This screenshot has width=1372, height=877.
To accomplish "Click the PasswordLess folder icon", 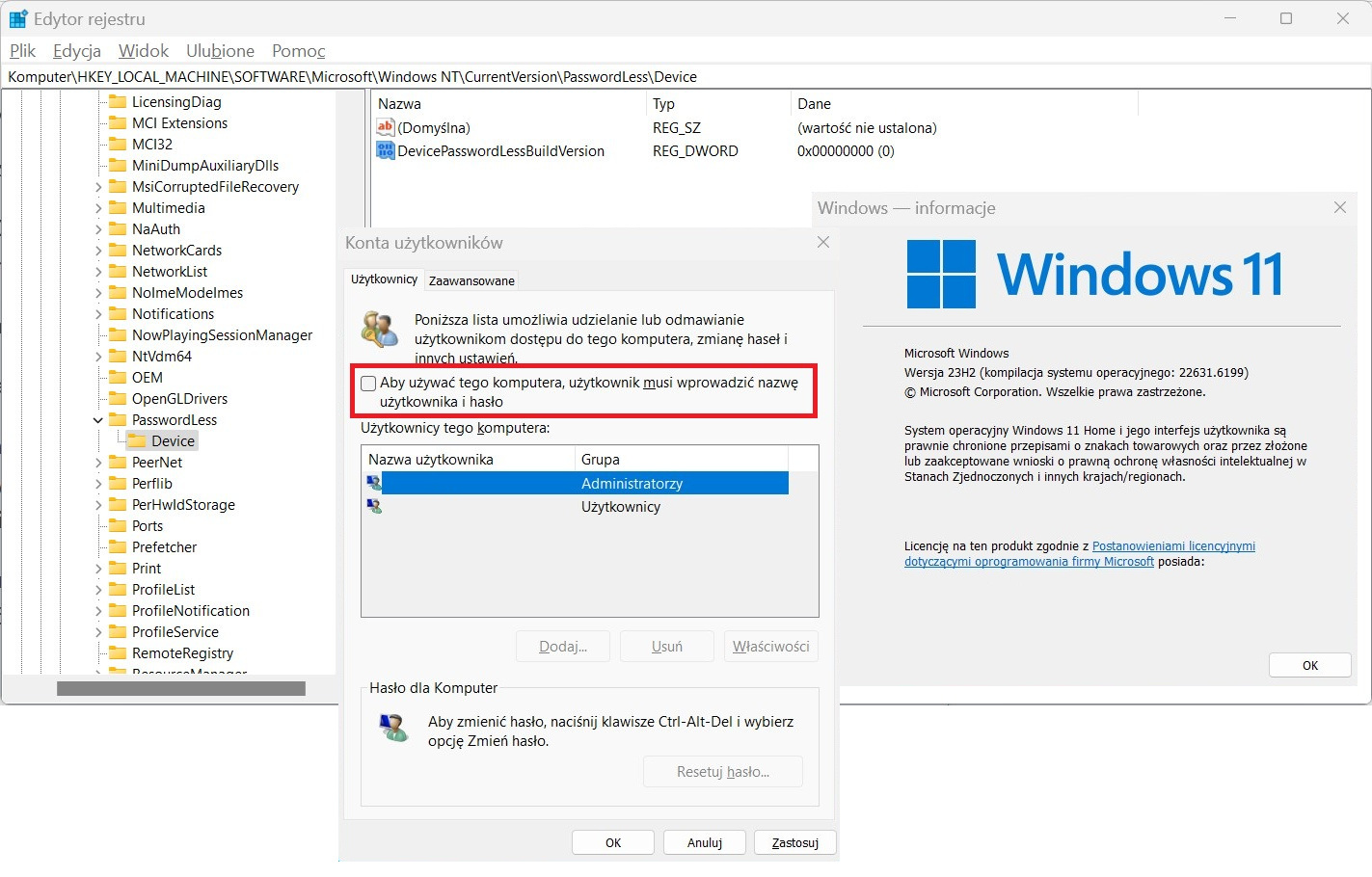I will (118, 419).
